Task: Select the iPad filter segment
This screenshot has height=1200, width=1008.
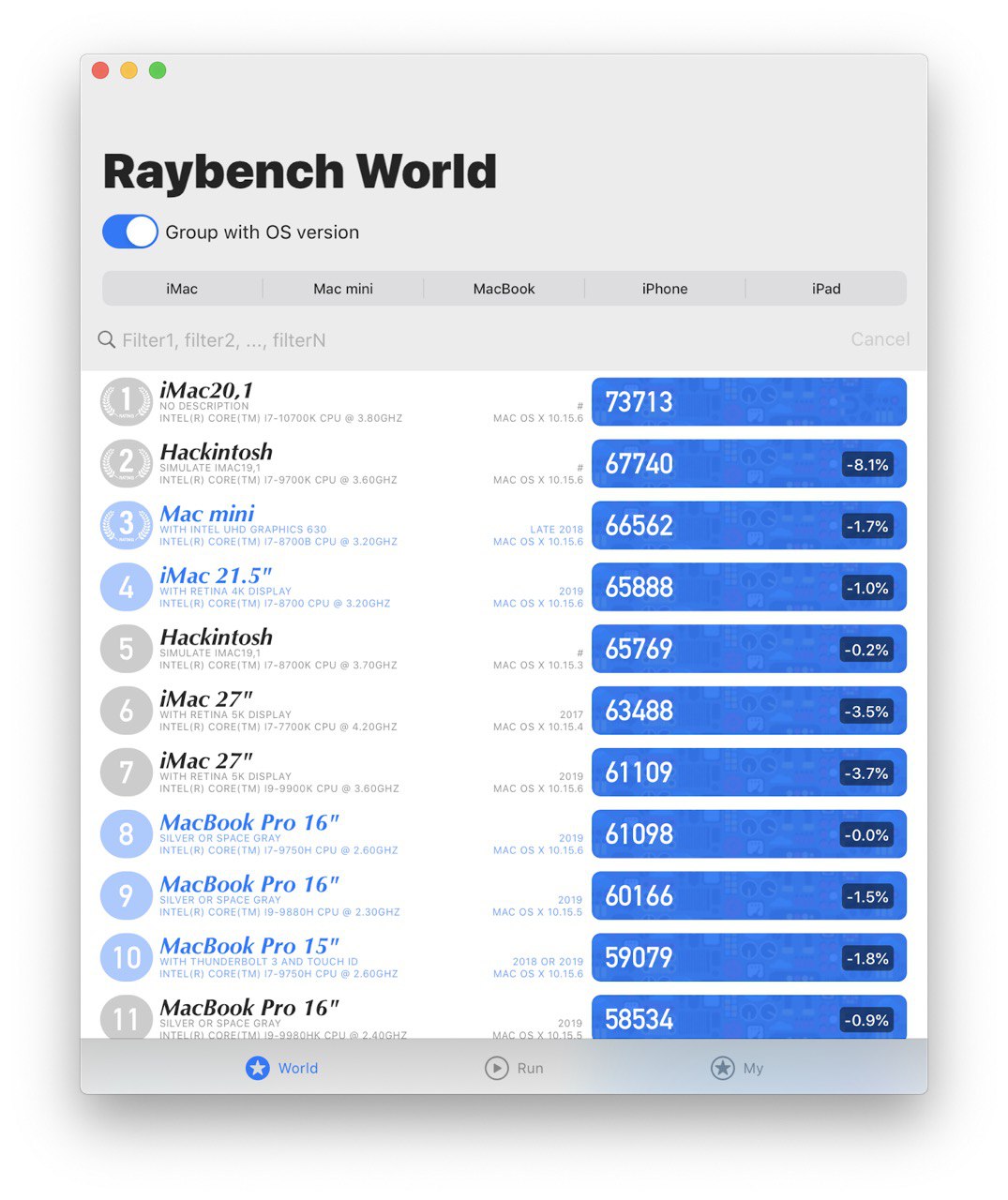Action: (826, 289)
